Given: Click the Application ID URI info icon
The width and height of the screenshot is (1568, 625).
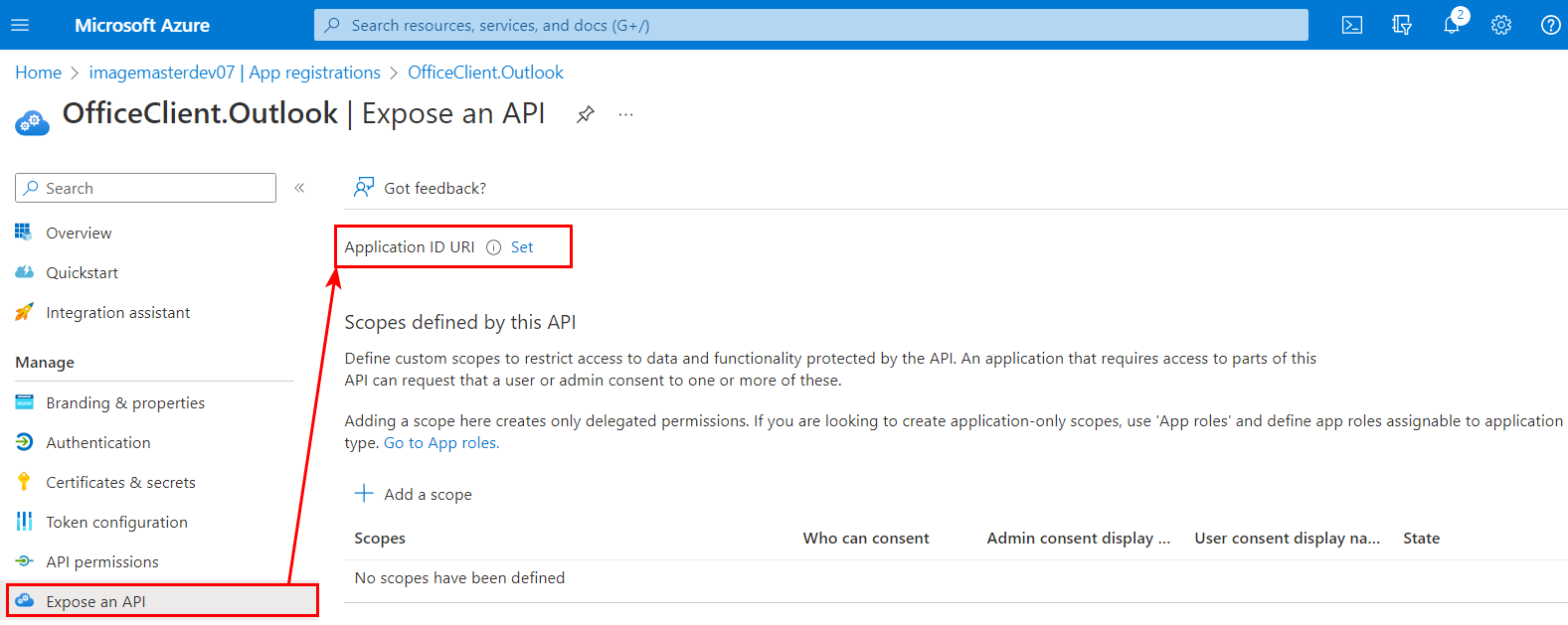Looking at the screenshot, I should [x=493, y=247].
